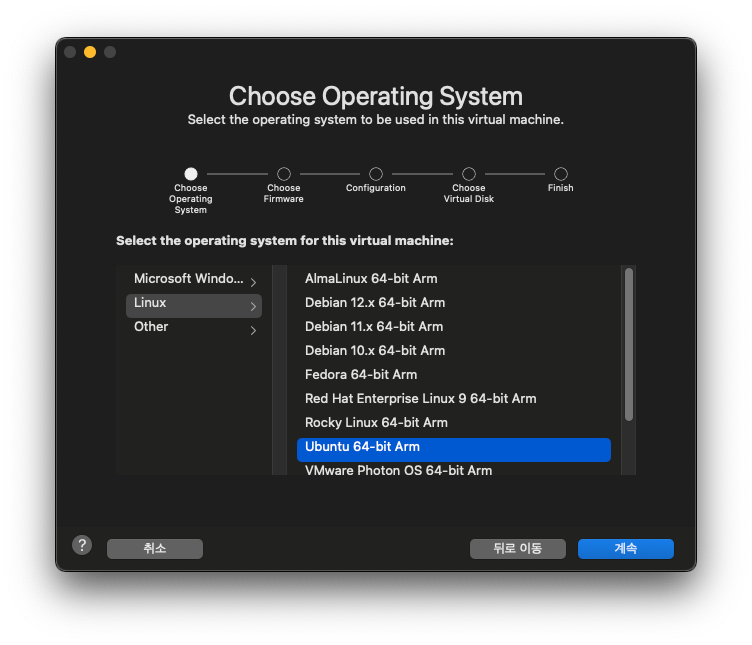Viewport: 752px width, 645px height.
Task: Click the Choose Operating System step circle
Action: pos(191,174)
